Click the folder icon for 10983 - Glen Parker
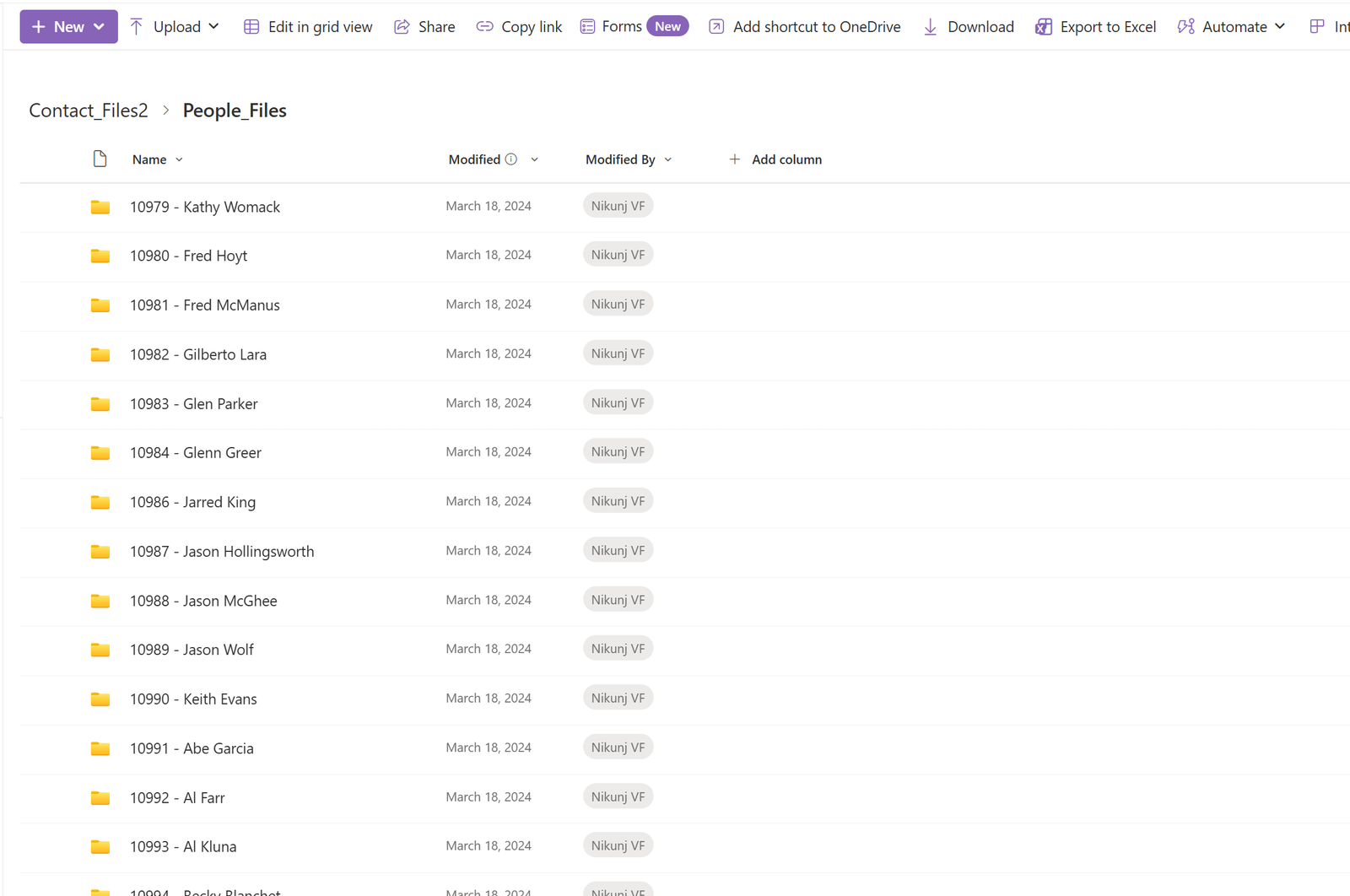Screen dimensions: 1350x896 pyautogui.click(x=100, y=404)
